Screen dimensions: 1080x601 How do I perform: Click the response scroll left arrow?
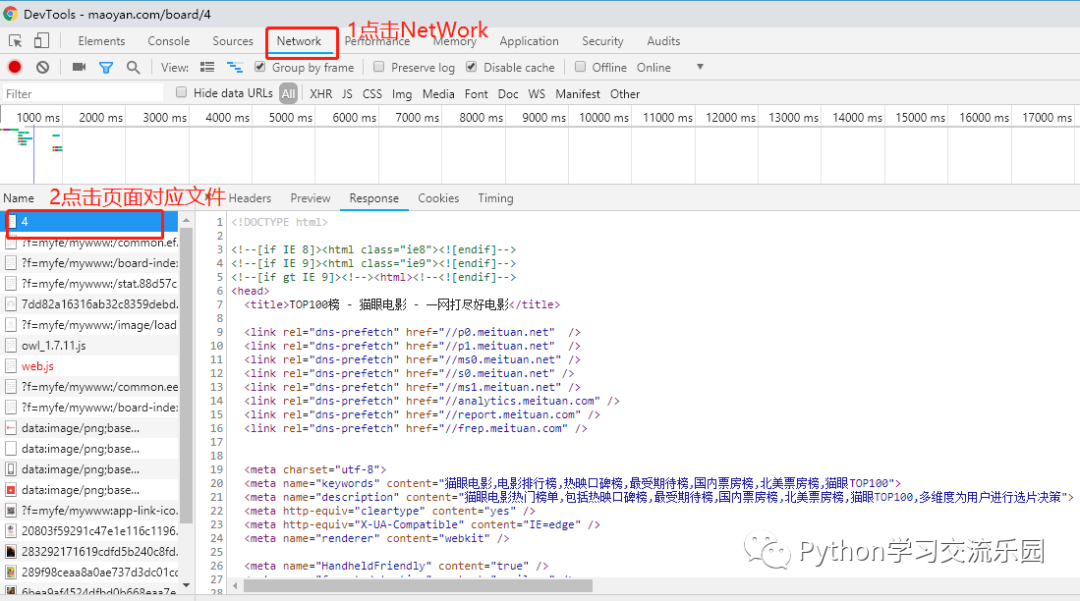click(236, 586)
